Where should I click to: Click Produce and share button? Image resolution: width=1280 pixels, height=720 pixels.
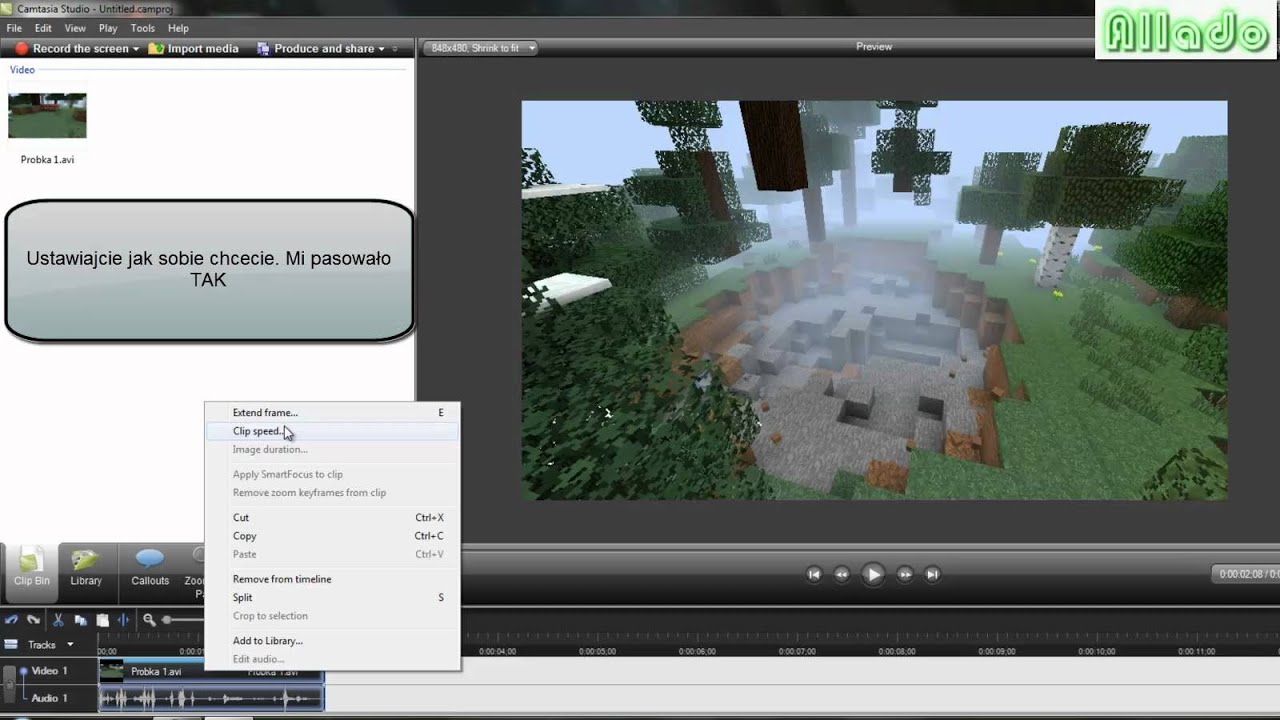[320, 48]
